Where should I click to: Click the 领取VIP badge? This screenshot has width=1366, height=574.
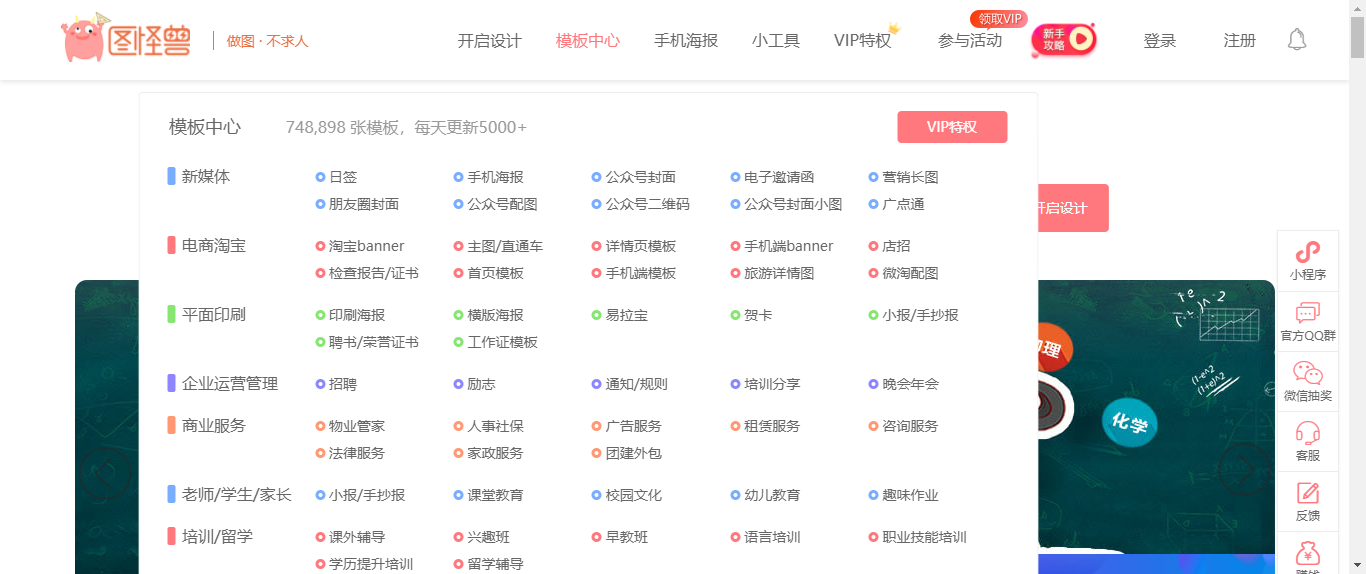pyautogui.click(x=999, y=19)
